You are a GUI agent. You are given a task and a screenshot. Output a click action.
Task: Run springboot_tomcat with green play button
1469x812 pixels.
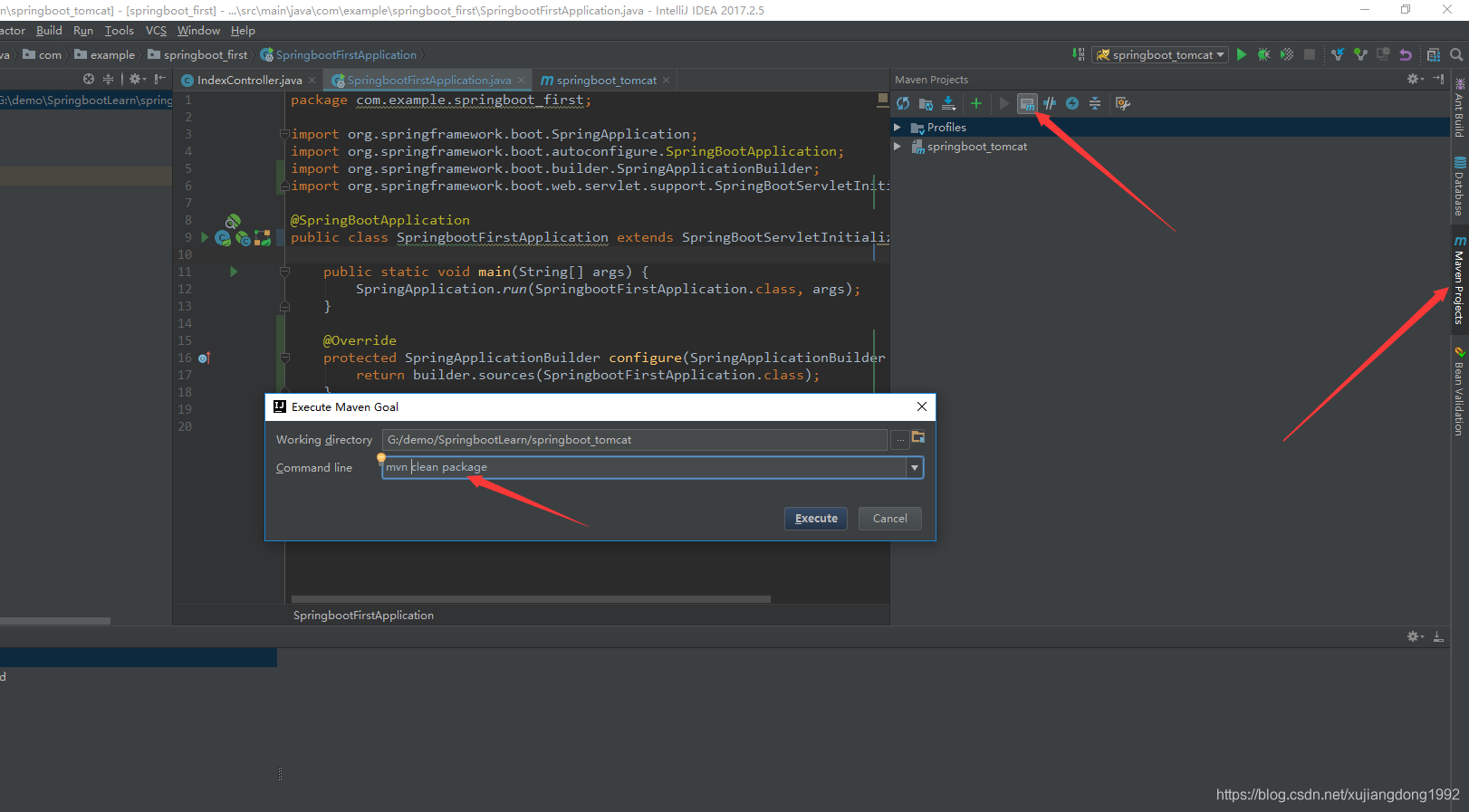click(x=1242, y=54)
